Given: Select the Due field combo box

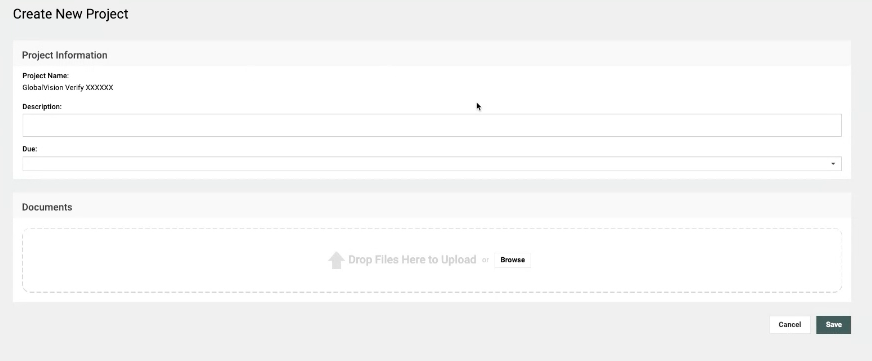Looking at the screenshot, I should click(432, 164).
